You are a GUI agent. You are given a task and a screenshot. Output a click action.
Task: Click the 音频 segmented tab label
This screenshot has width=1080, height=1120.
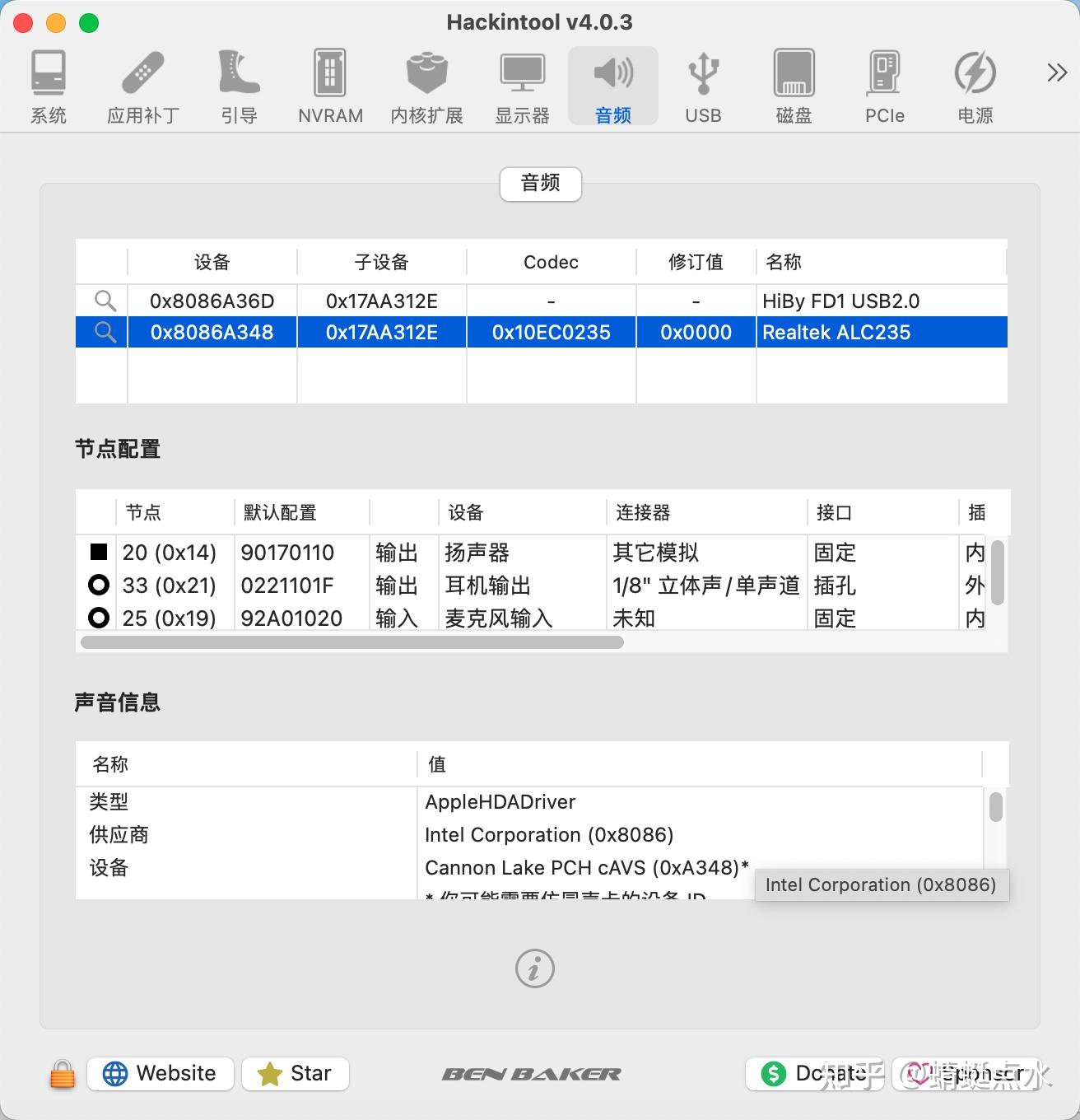pos(540,184)
